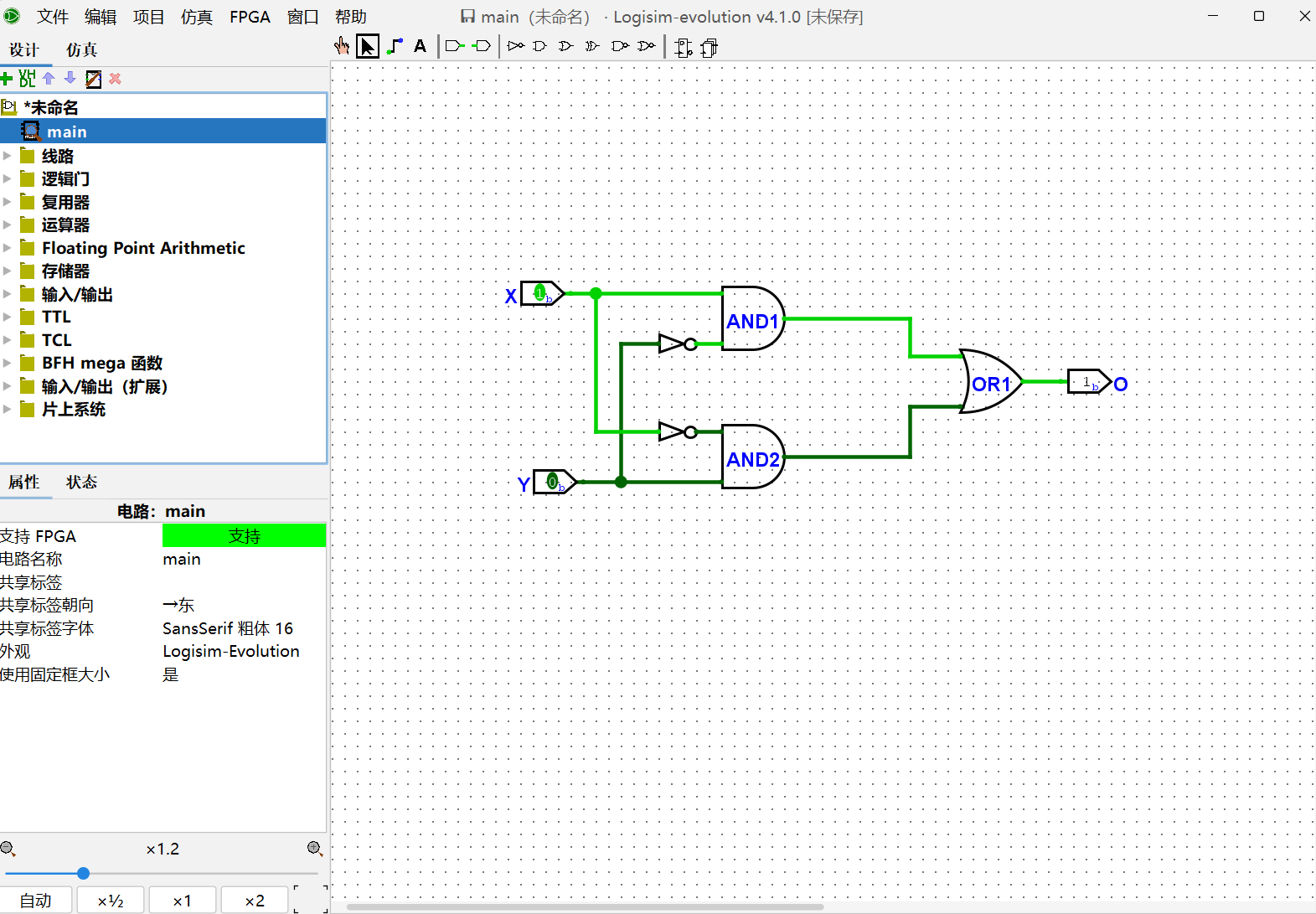Click the 自动 zoom button
Viewport: 1316px width, 914px height.
tap(36, 901)
